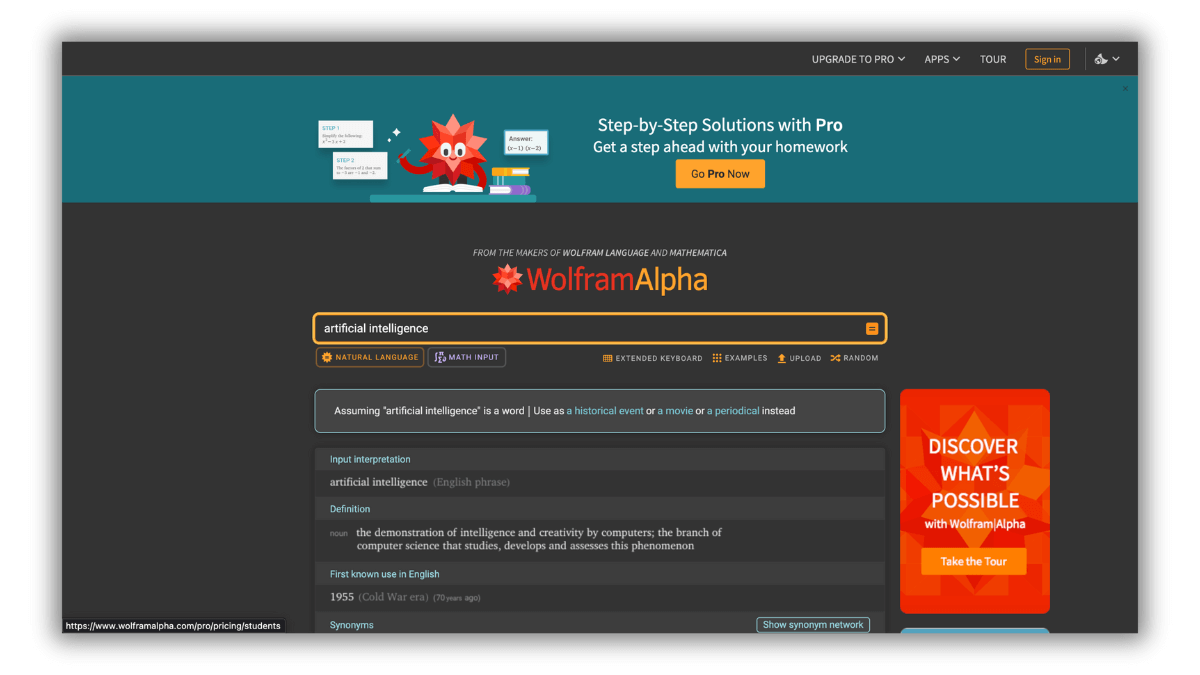
Task: Expand the Apps dropdown menu
Action: (x=942, y=59)
